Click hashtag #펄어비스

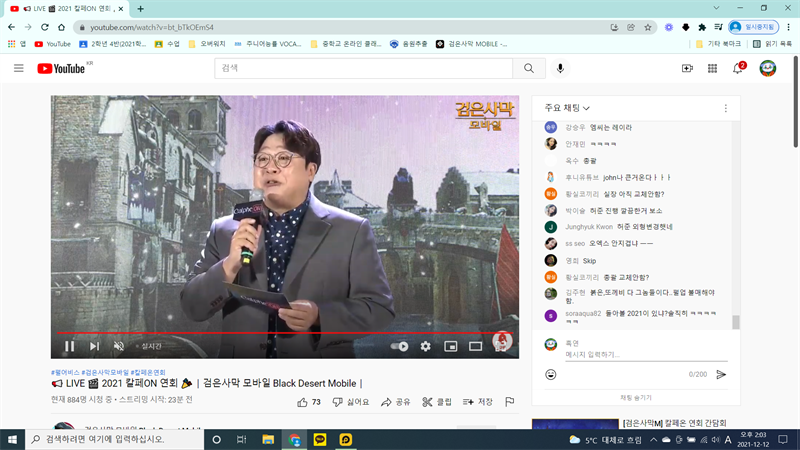coord(65,372)
